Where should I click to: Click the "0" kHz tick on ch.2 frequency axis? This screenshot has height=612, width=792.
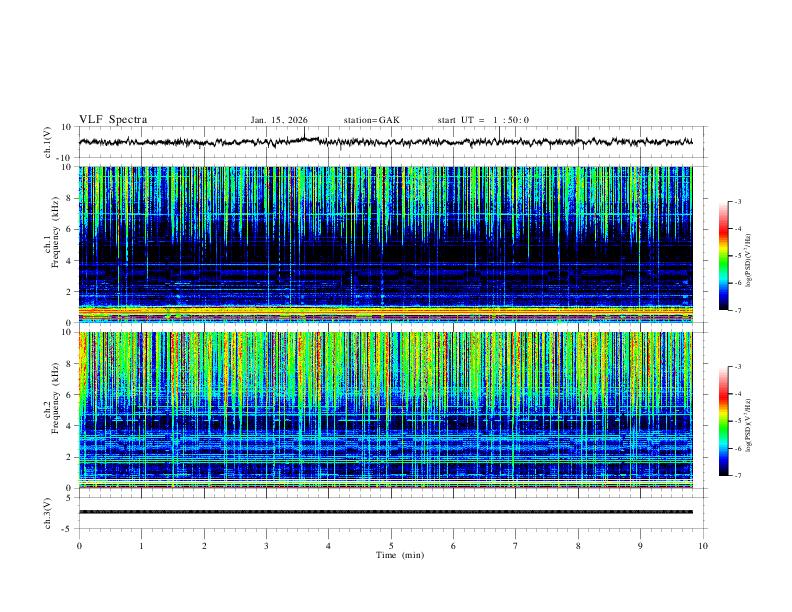point(69,488)
